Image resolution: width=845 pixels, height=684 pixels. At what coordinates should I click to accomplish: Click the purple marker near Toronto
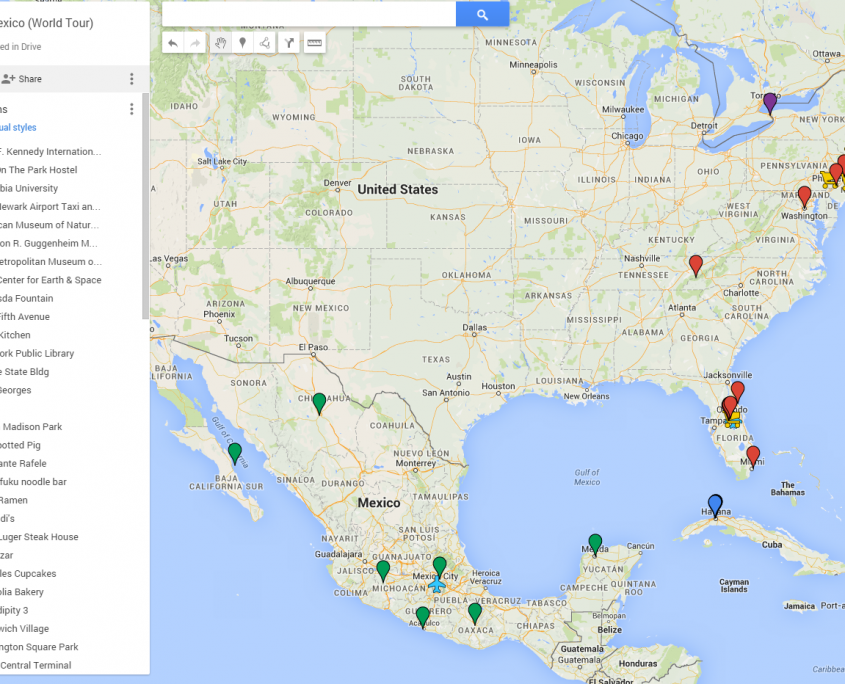coord(770,101)
